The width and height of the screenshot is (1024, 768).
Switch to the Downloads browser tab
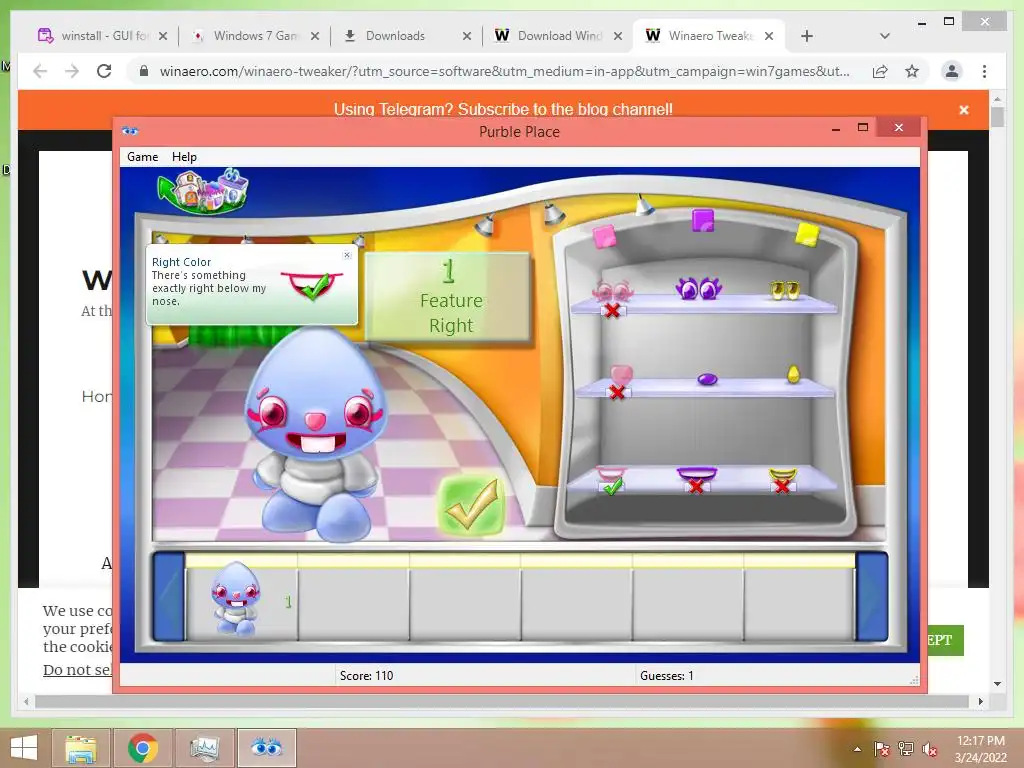(395, 36)
